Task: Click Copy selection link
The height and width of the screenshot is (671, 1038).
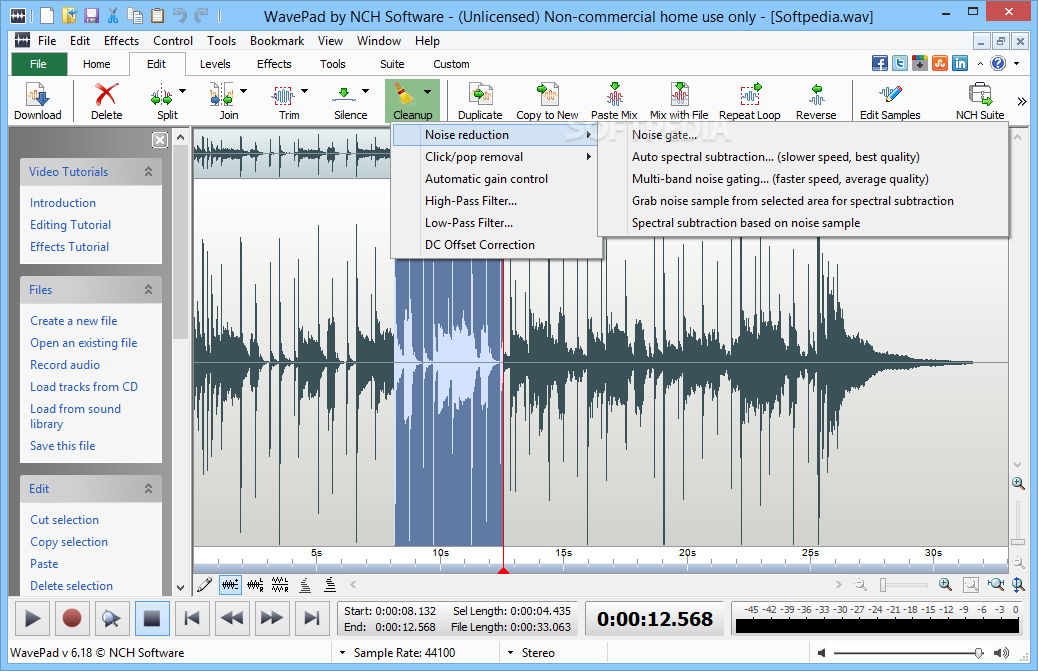Action: click(69, 541)
